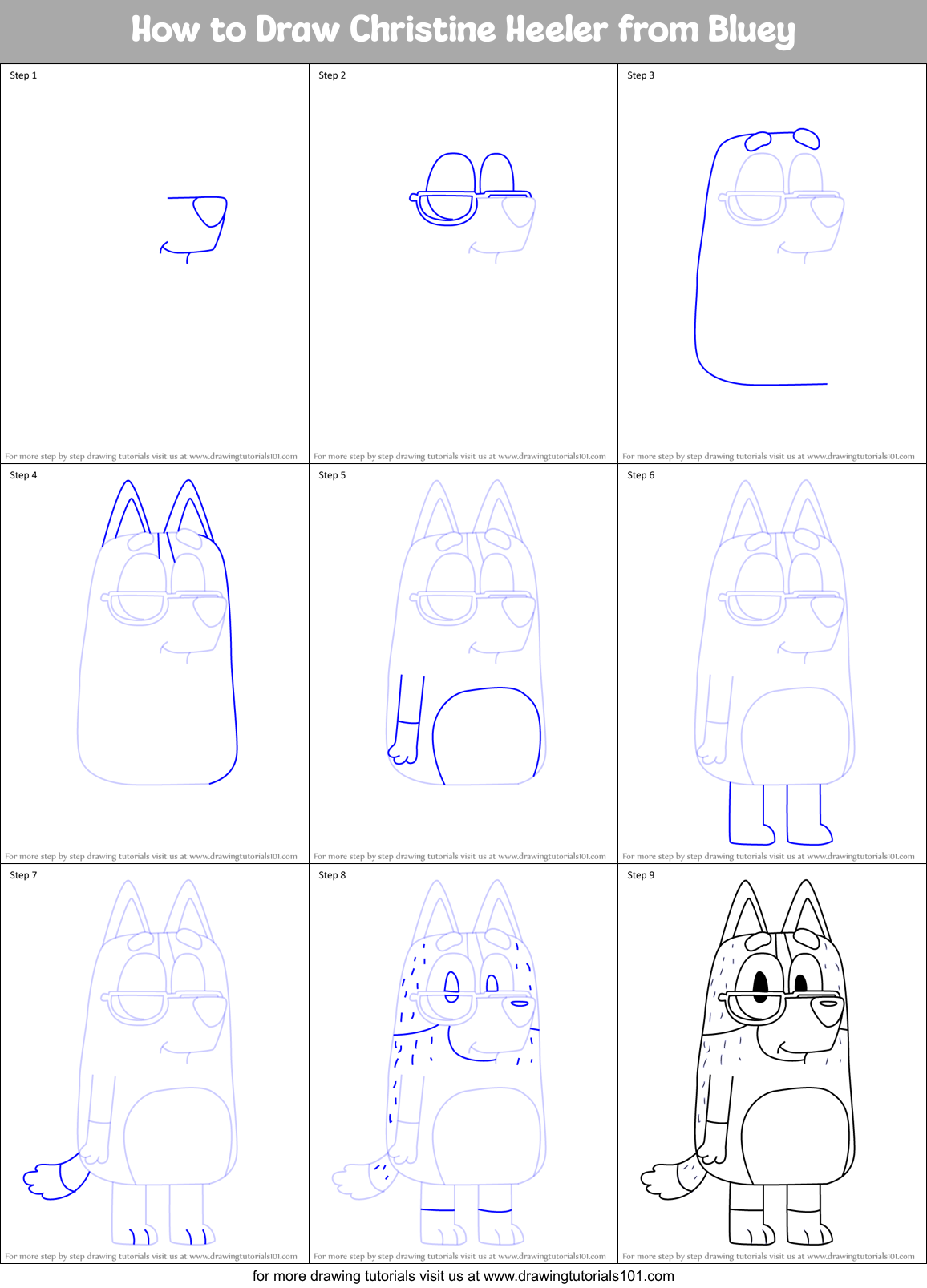The width and height of the screenshot is (927, 1288).
Task: Click the 'Step 2' label
Action: coord(332,75)
